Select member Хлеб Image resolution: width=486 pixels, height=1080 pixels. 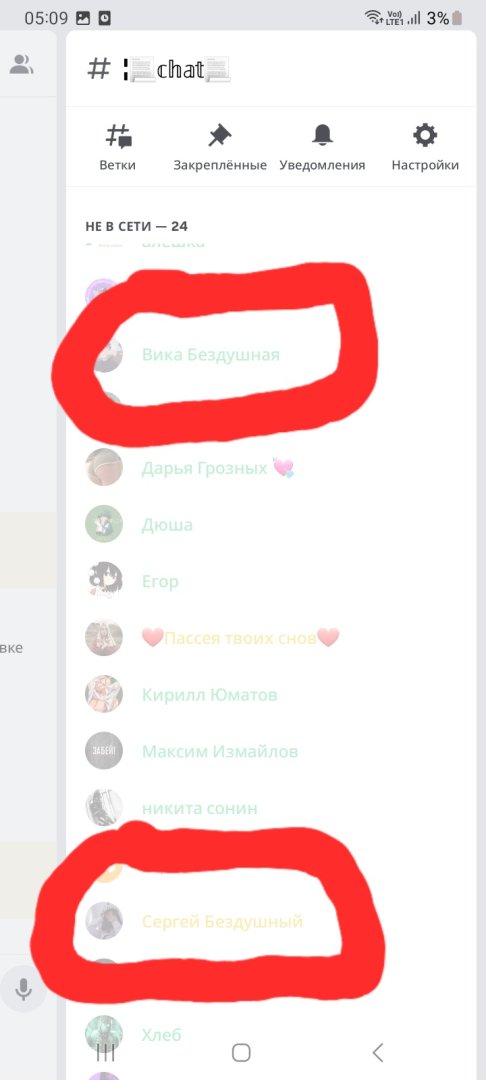click(273, 1034)
